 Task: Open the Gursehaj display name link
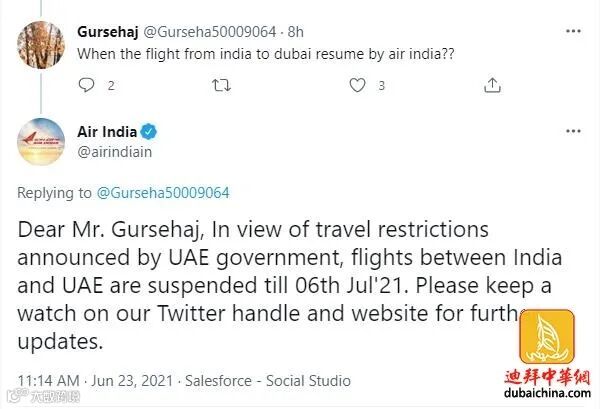click(x=102, y=31)
